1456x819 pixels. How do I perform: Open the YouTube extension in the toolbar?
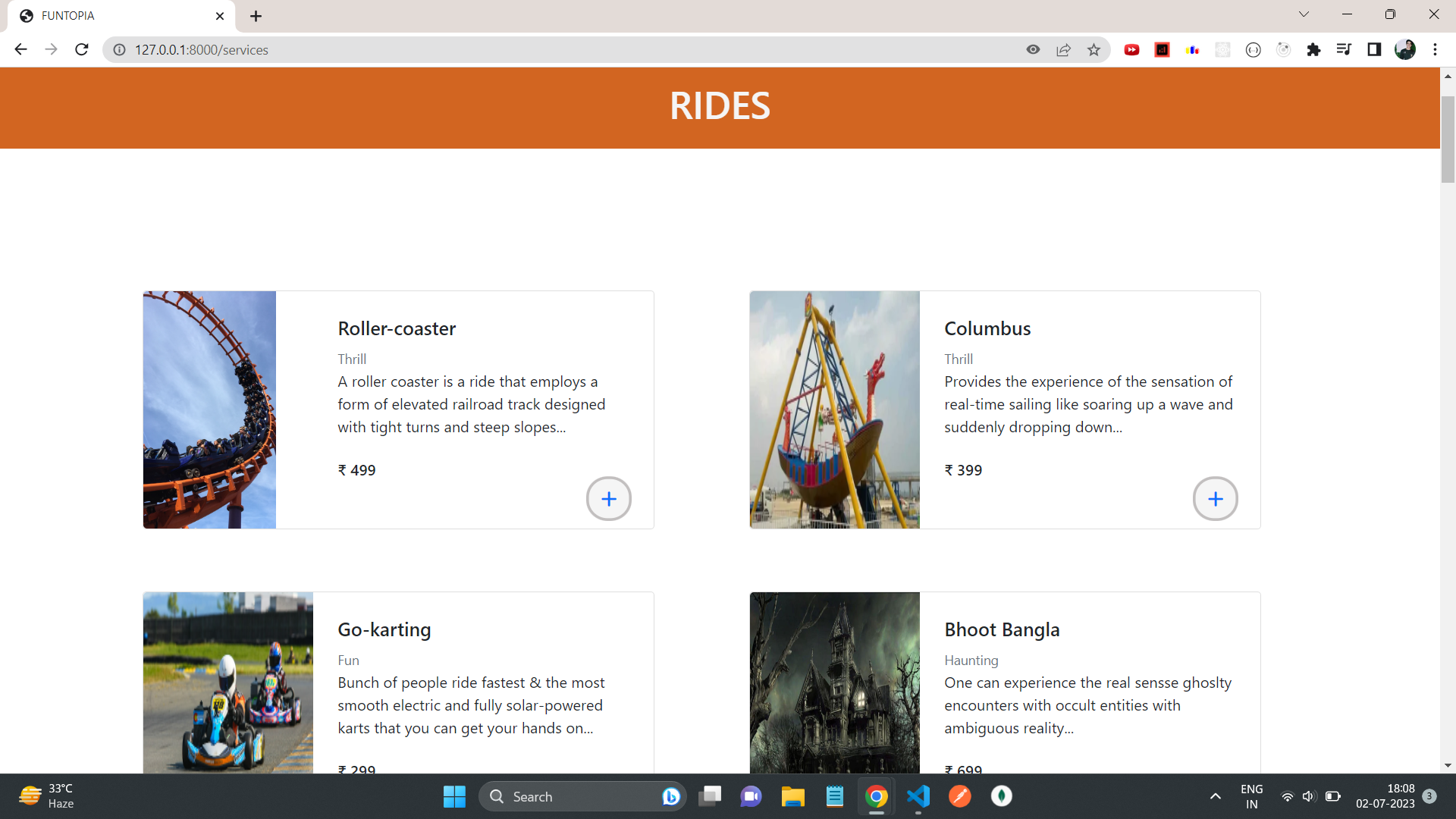point(1131,49)
